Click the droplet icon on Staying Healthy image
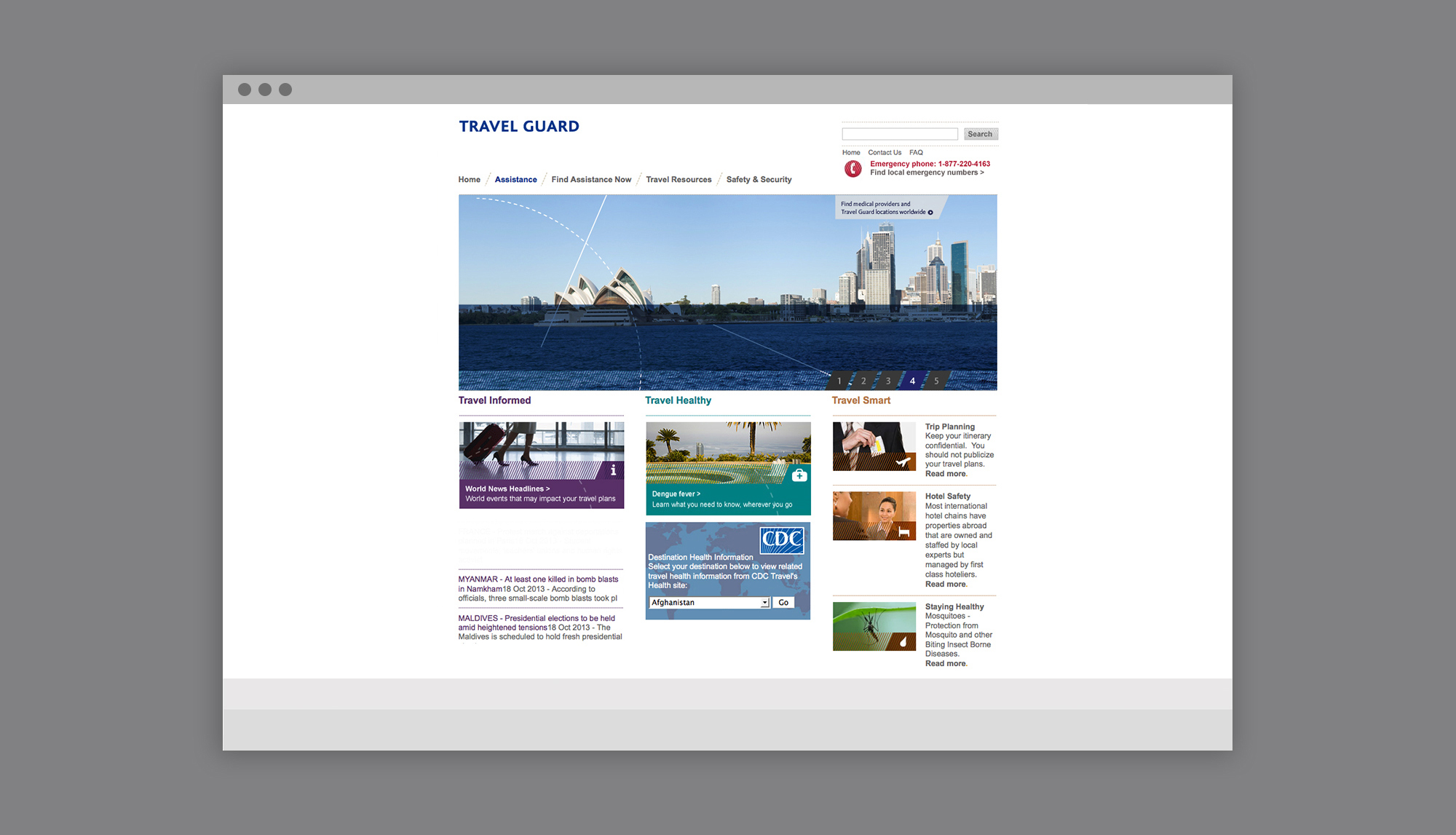 click(903, 641)
